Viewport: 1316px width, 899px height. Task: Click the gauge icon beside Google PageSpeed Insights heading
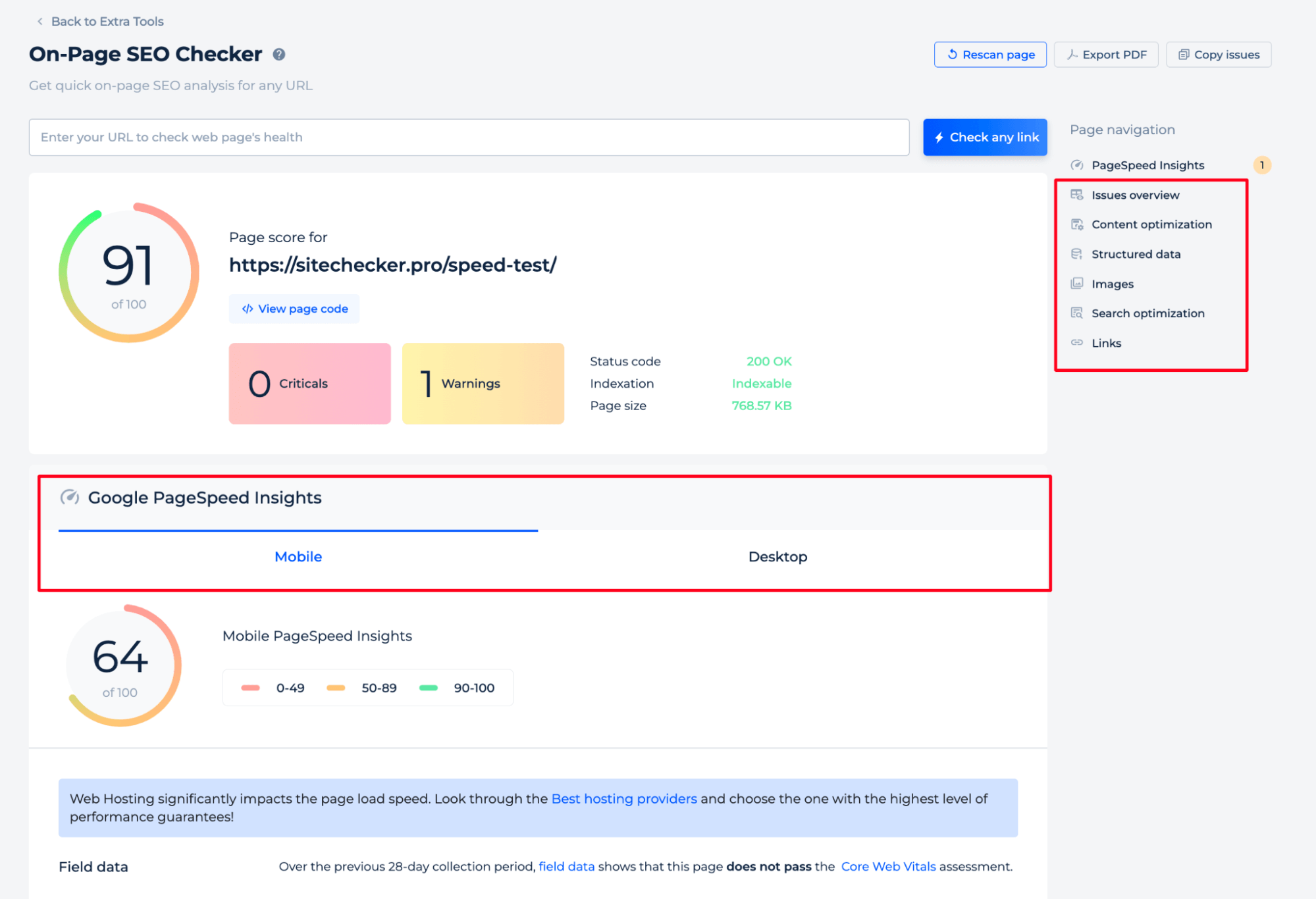point(70,498)
